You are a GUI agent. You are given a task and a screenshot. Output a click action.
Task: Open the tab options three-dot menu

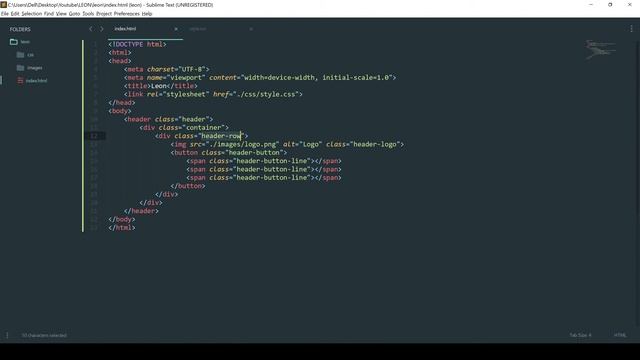pos(631,29)
